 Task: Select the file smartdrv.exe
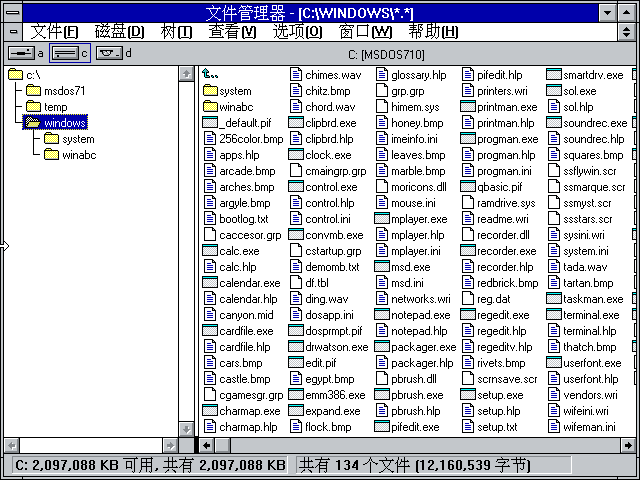point(585,75)
